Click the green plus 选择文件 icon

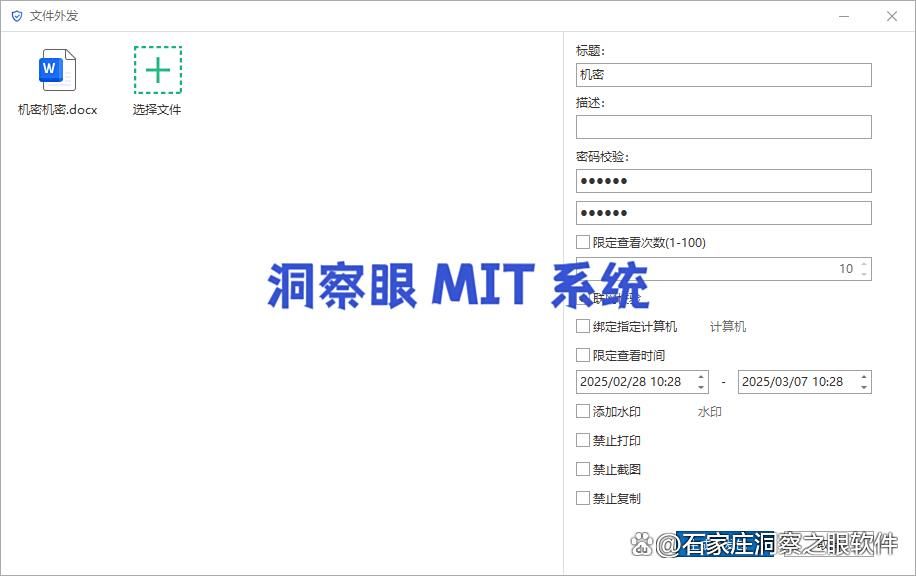158,70
